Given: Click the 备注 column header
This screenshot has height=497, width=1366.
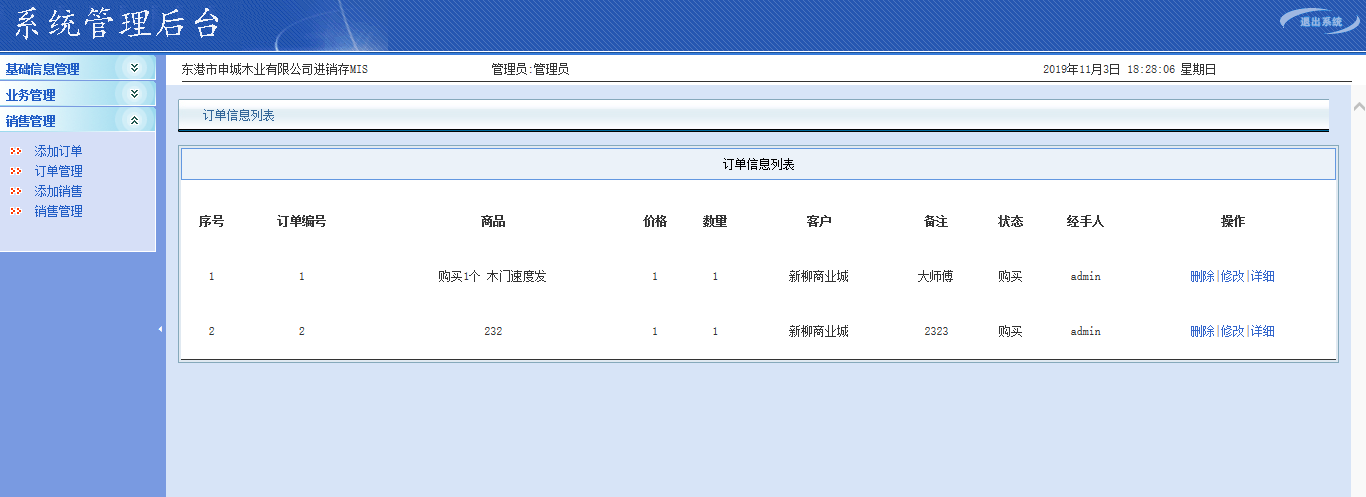Looking at the screenshot, I should 936,221.
